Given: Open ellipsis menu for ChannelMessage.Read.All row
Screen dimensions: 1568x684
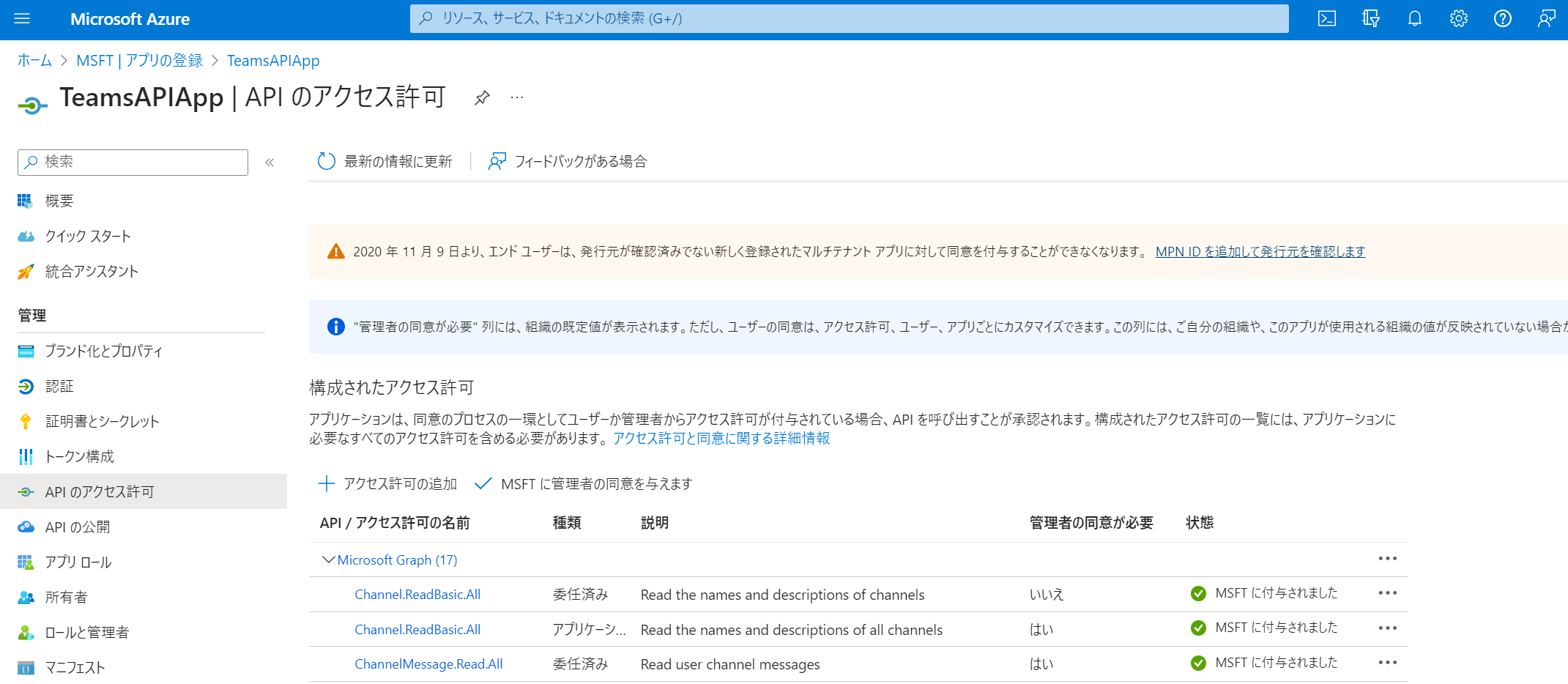Looking at the screenshot, I should [1388, 663].
